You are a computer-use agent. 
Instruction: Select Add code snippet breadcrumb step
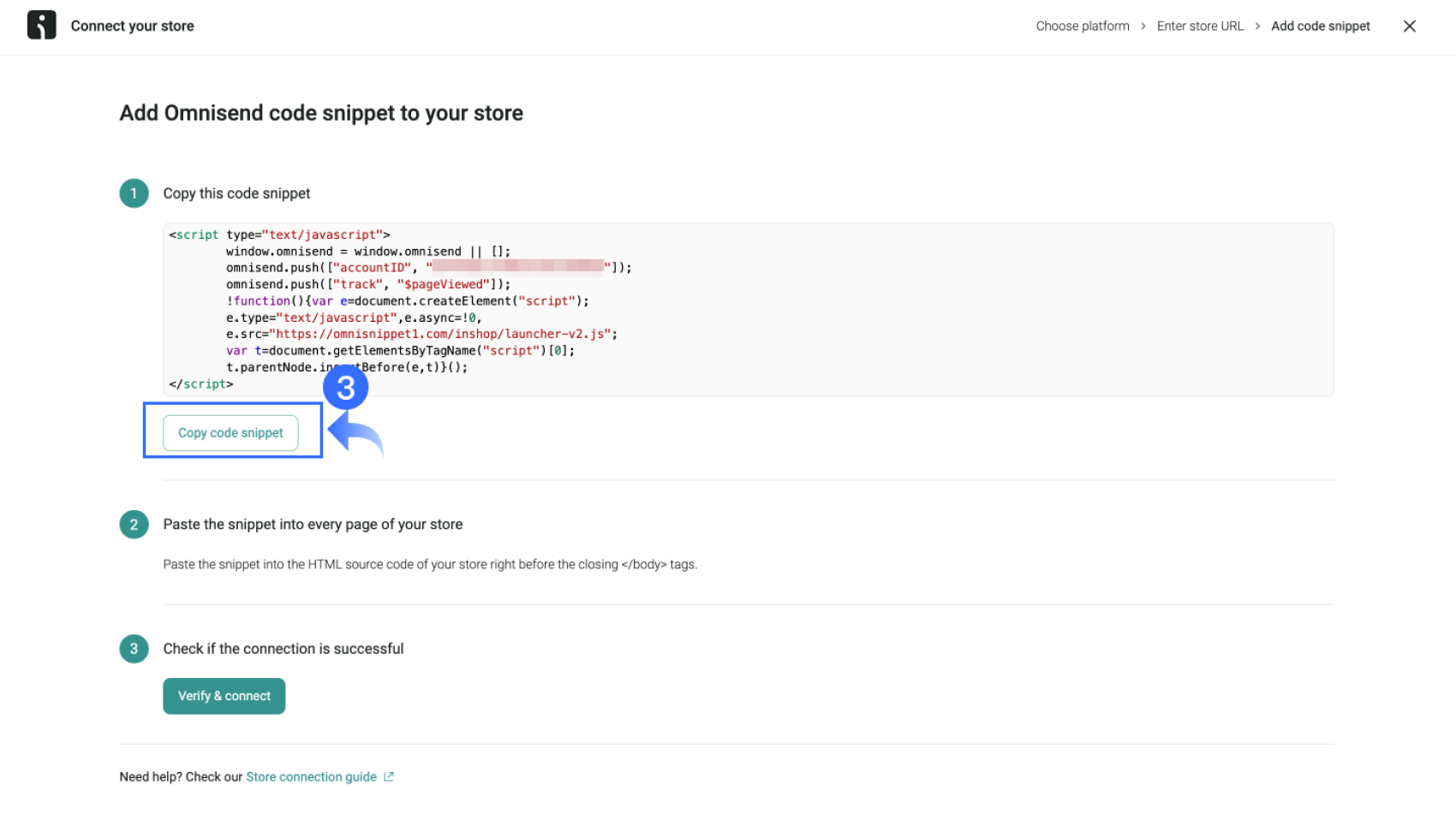[x=1320, y=26]
